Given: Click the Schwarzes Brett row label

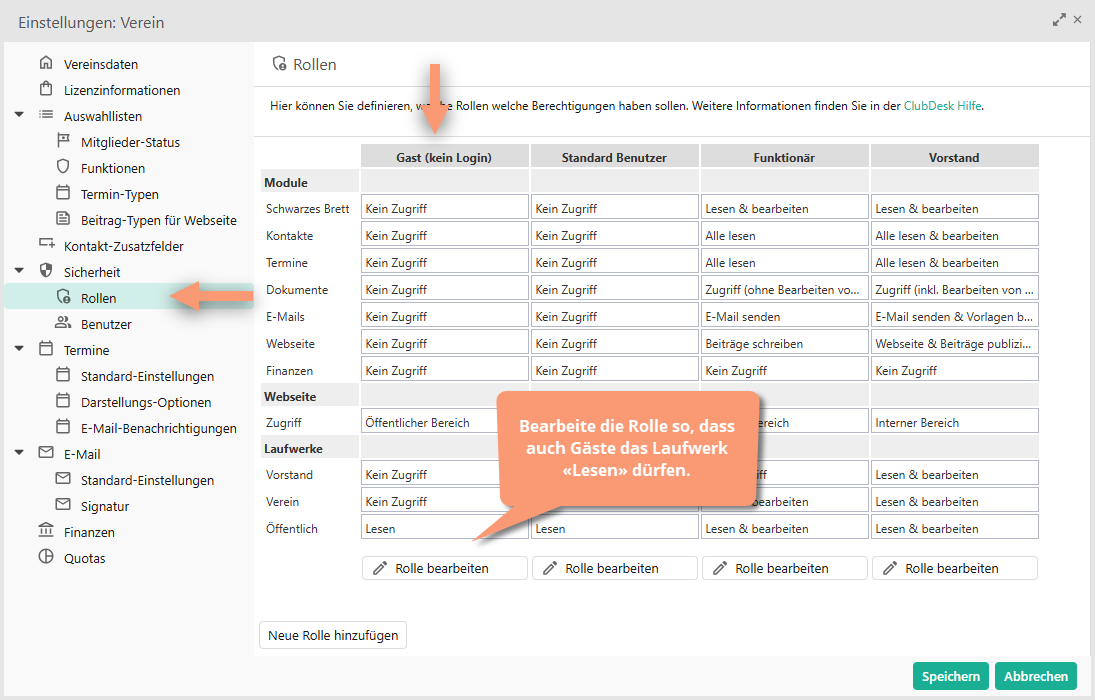Looking at the screenshot, I should tap(307, 208).
